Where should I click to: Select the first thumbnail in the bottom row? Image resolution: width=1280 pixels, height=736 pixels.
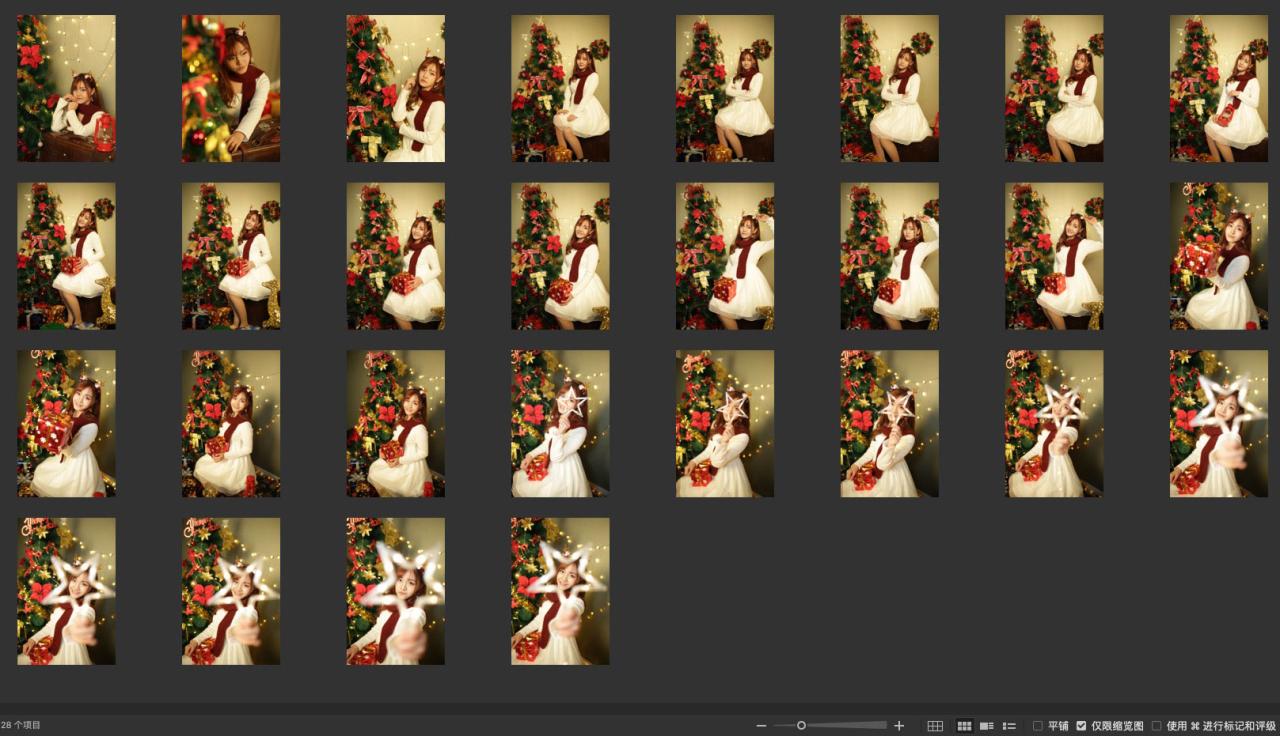[66, 591]
